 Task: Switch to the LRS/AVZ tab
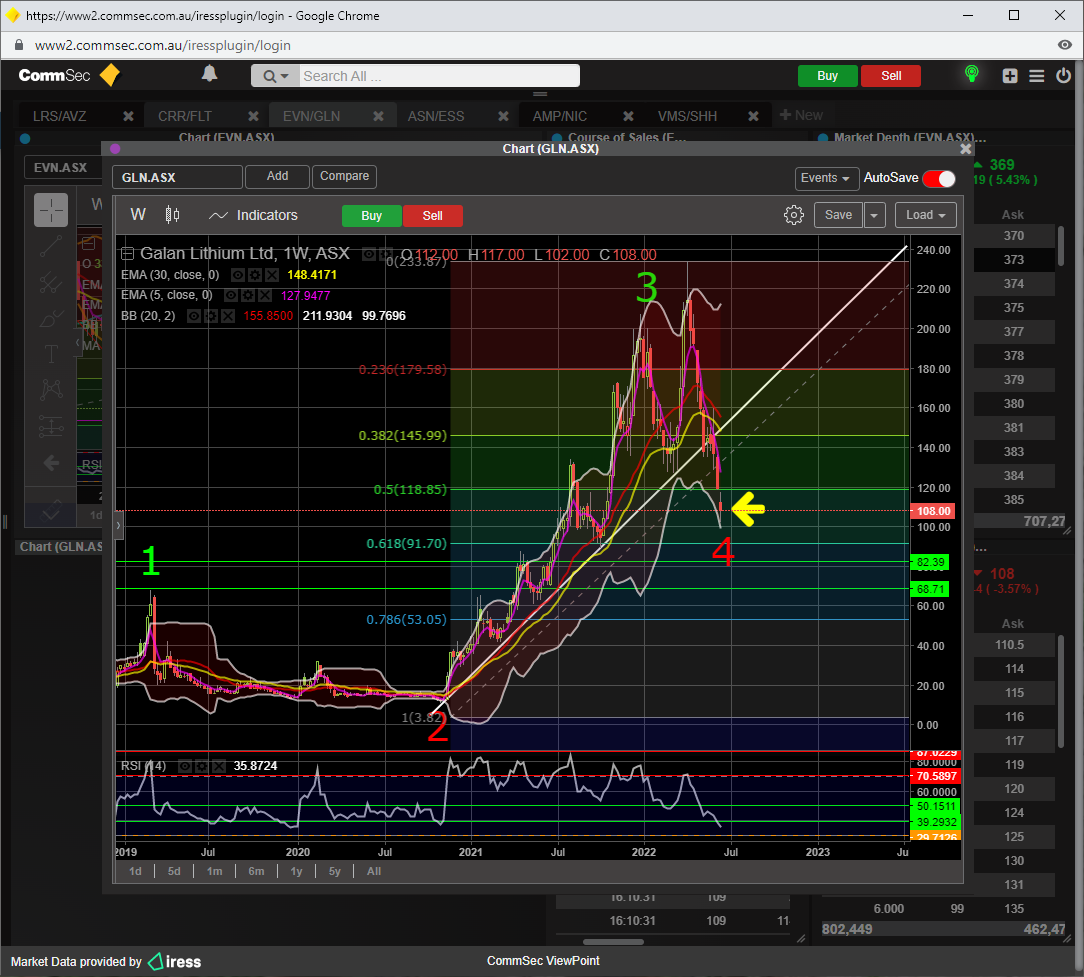(59, 116)
